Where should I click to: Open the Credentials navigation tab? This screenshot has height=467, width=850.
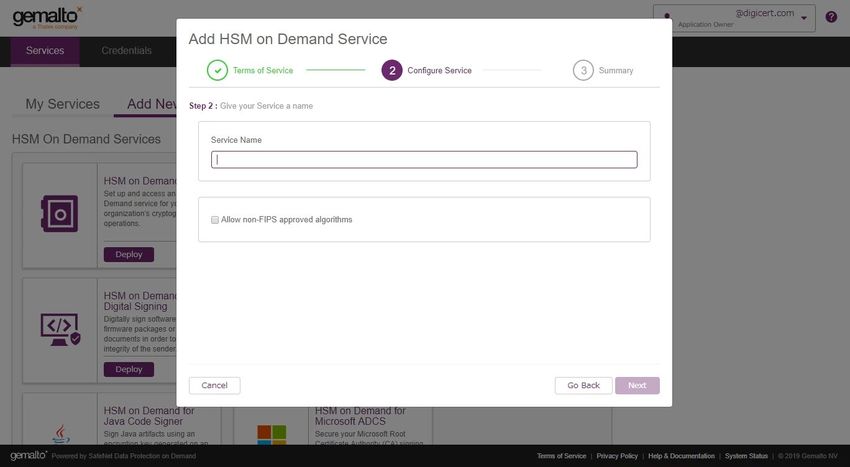(126, 51)
